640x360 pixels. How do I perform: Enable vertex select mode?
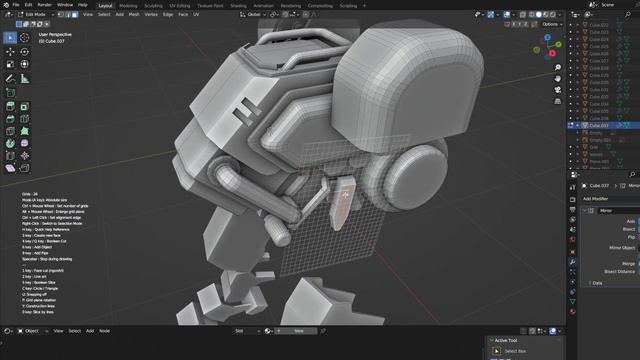(61, 15)
